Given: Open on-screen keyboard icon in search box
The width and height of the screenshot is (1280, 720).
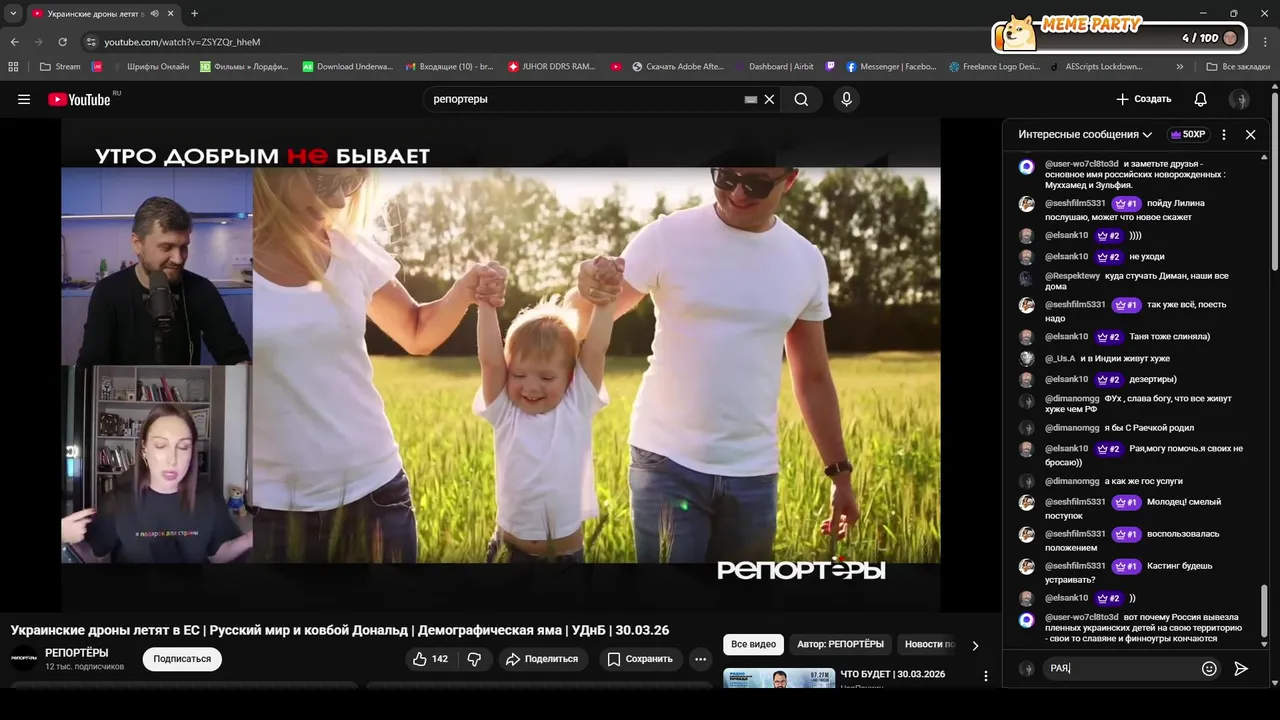Looking at the screenshot, I should [x=751, y=99].
